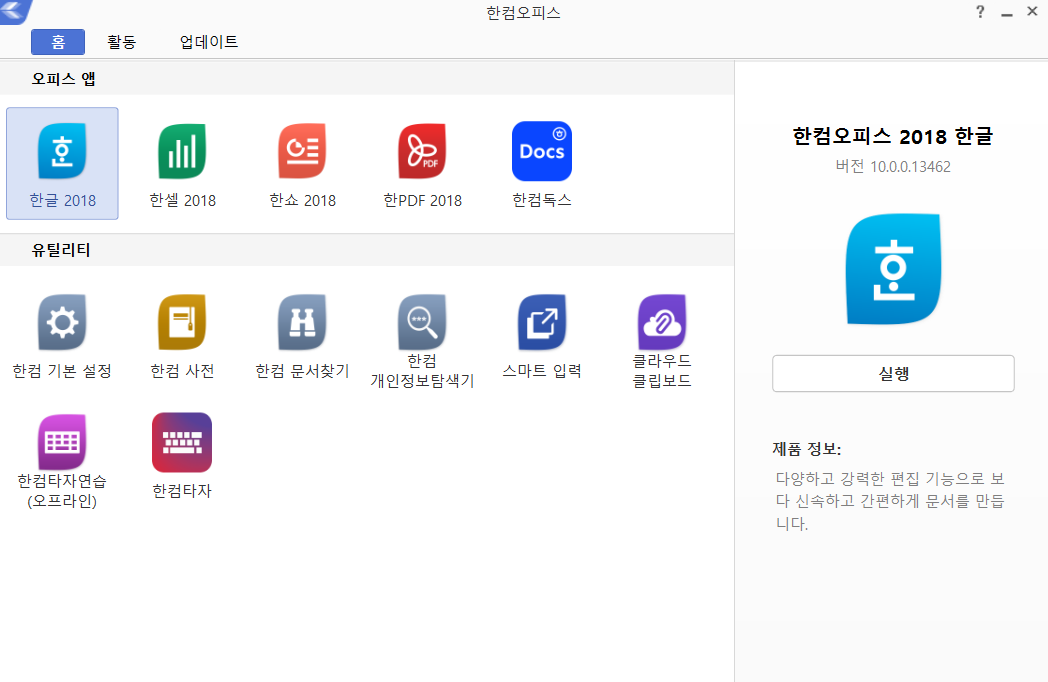Click the 제품 정보: label
The height and width of the screenshot is (682, 1048).
tap(807, 449)
